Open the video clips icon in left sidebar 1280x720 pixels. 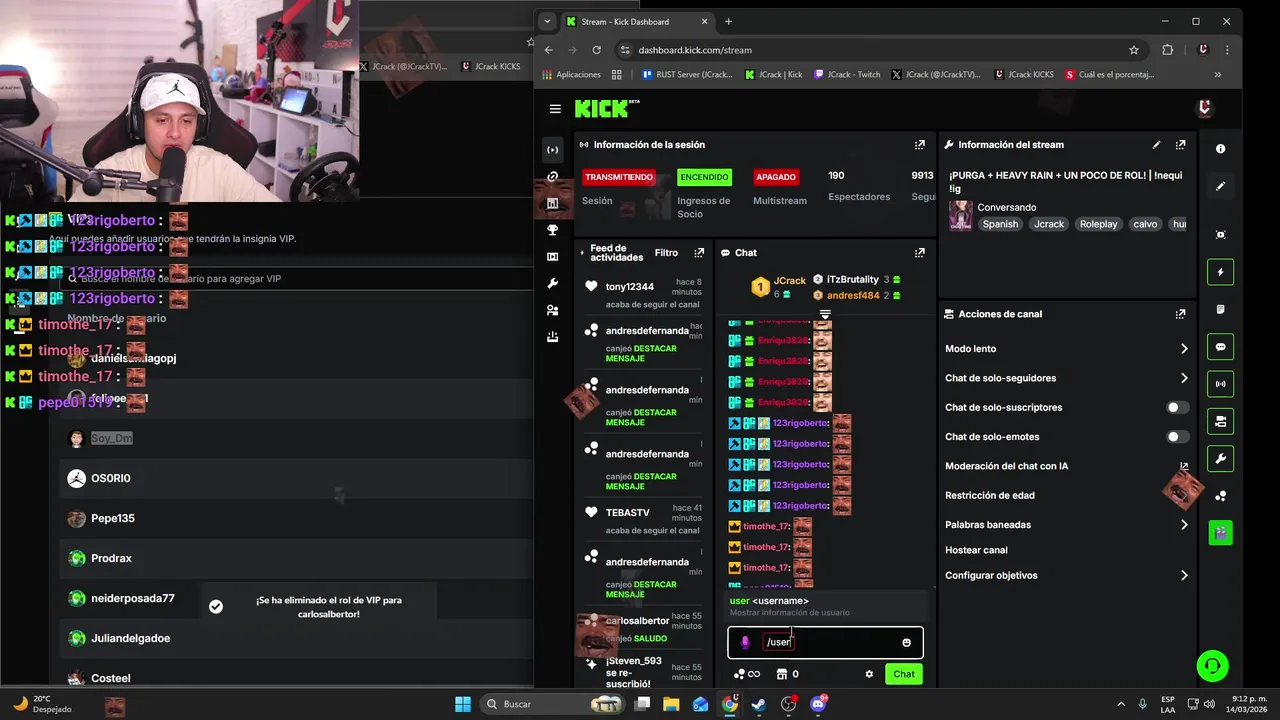pyautogui.click(x=552, y=257)
